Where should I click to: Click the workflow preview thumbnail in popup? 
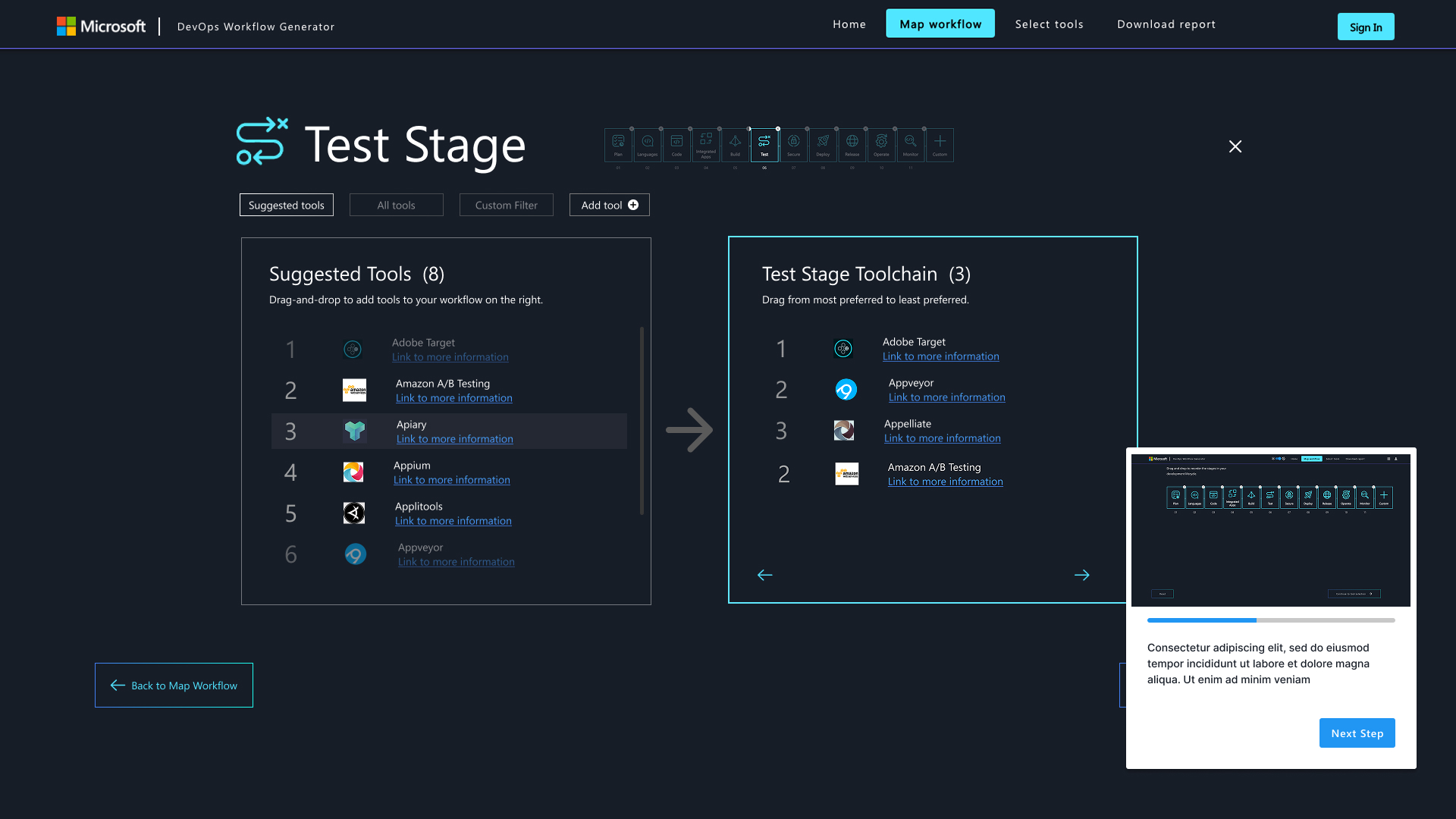pos(1271,530)
